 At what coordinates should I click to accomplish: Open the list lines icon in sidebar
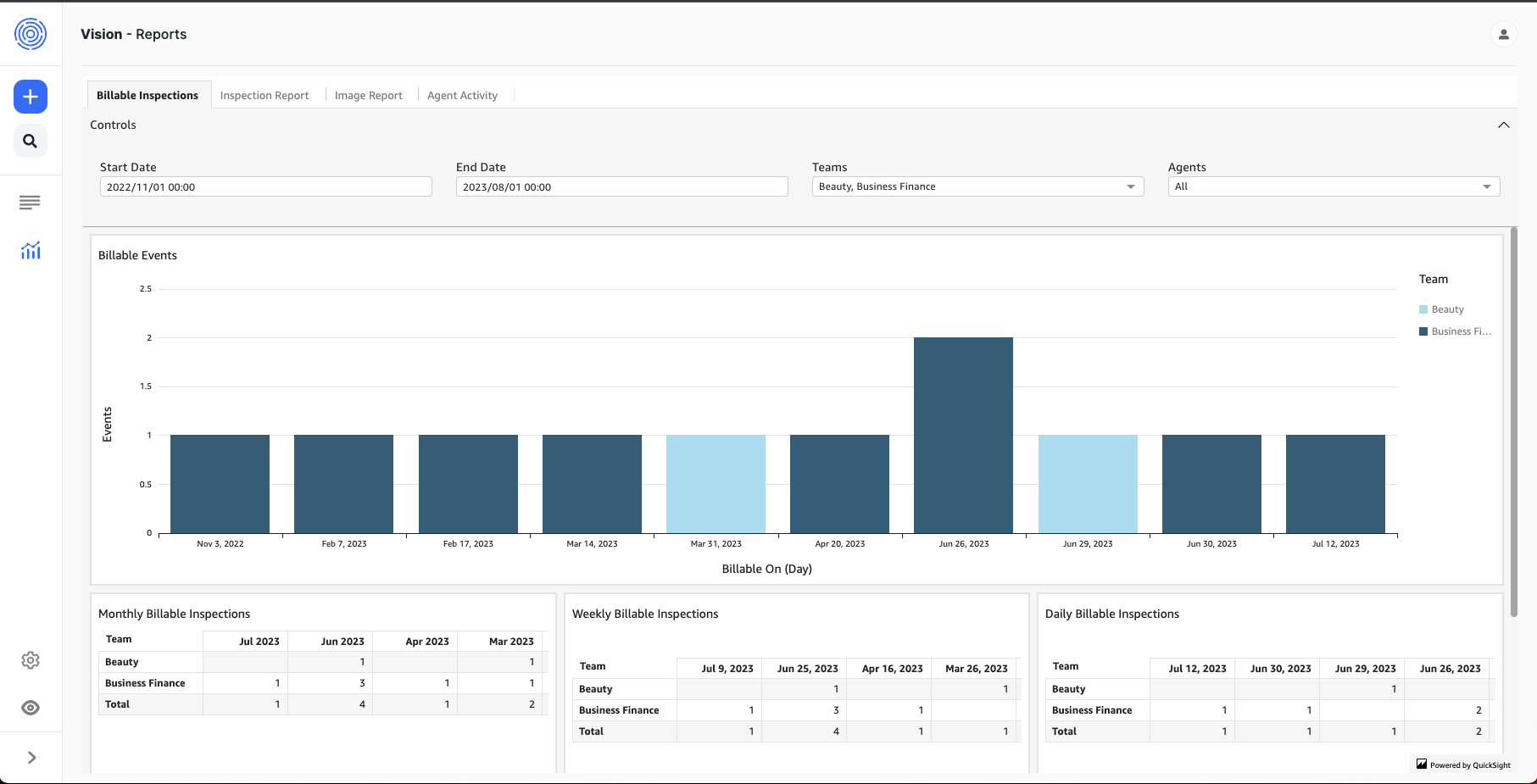click(x=30, y=203)
